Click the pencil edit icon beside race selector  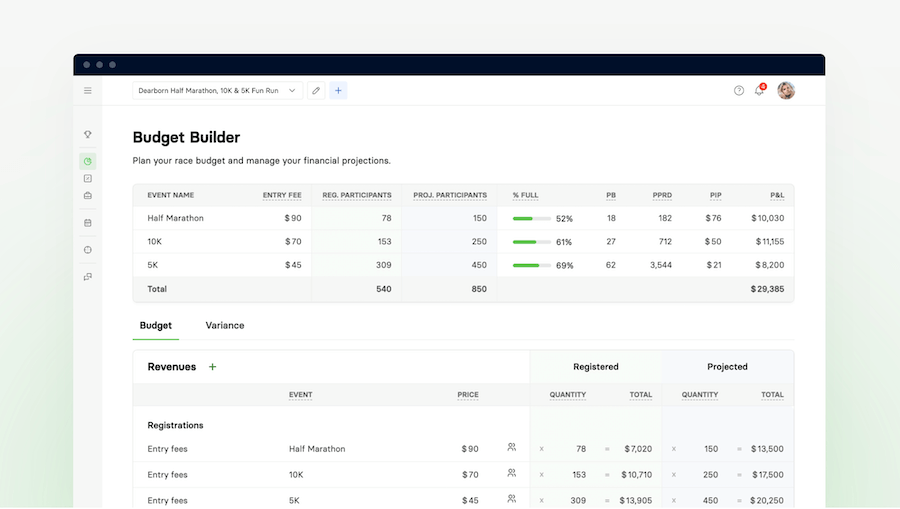point(316,91)
